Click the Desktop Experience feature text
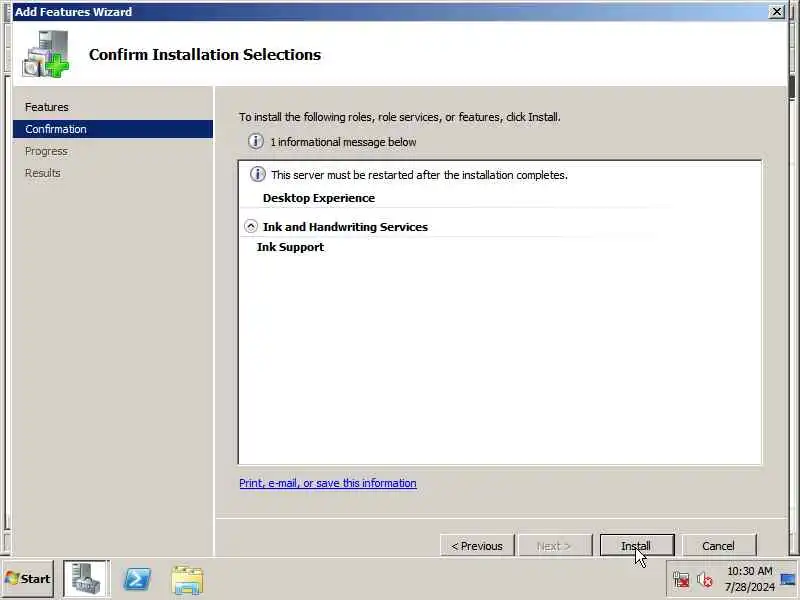Image resolution: width=800 pixels, height=600 pixels. coord(319,198)
